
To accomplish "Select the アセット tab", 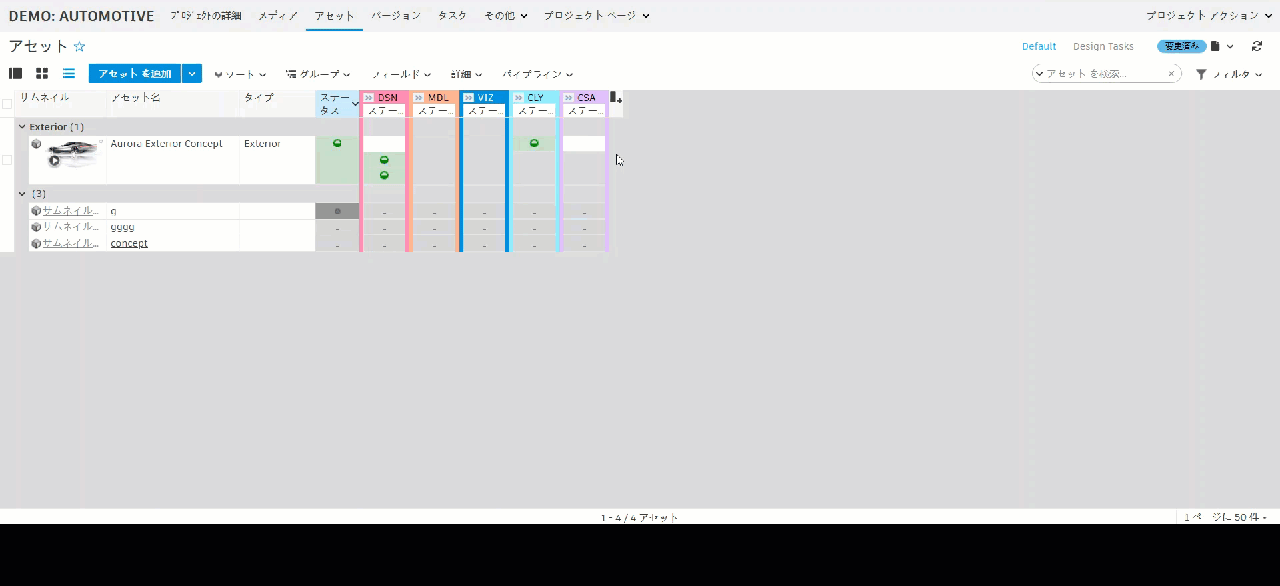I will [x=334, y=16].
